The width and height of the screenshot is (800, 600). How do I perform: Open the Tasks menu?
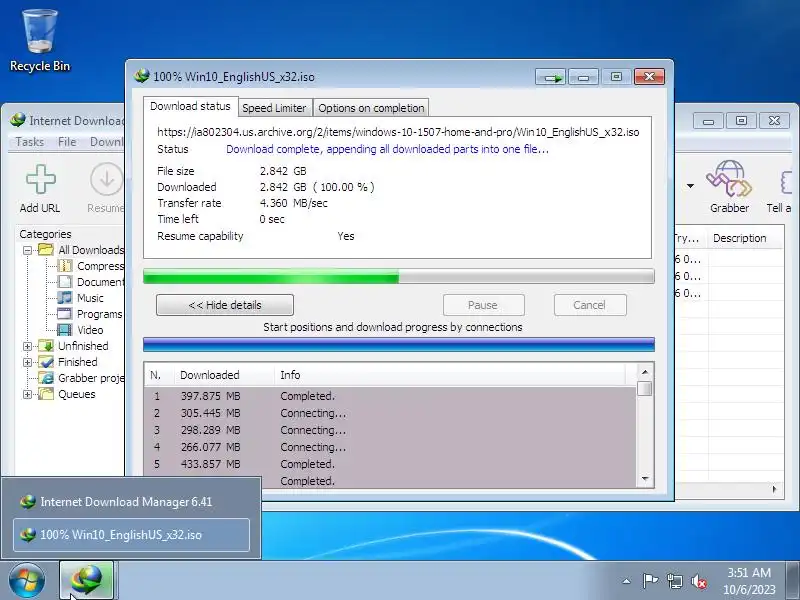(x=30, y=142)
